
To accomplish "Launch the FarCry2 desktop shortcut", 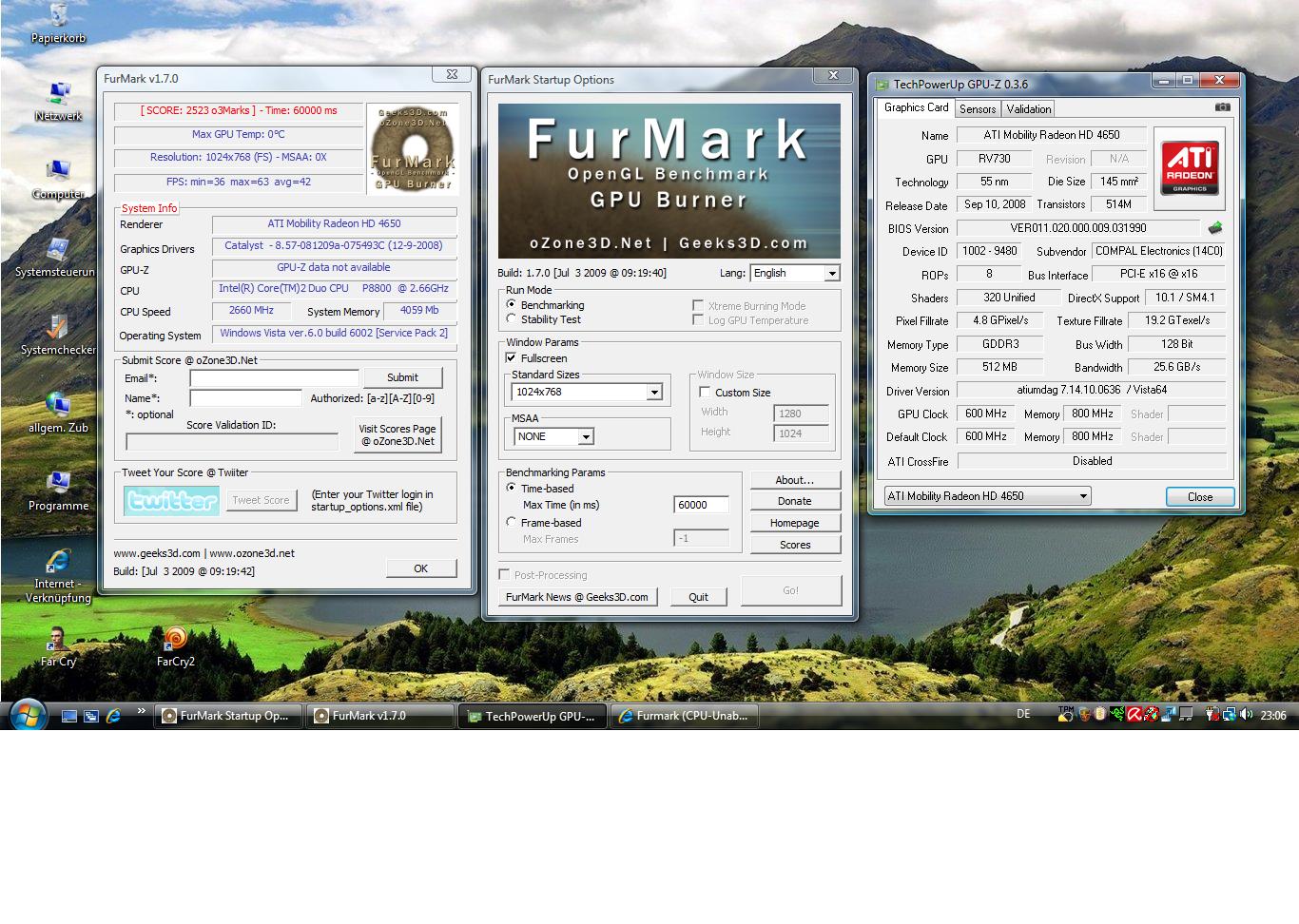I will click(x=175, y=645).
